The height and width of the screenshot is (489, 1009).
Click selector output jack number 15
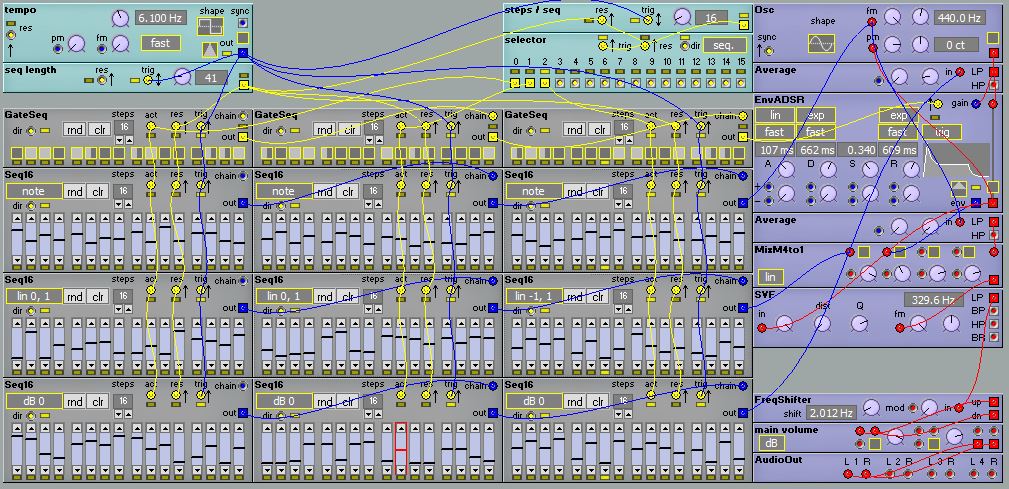[741, 83]
